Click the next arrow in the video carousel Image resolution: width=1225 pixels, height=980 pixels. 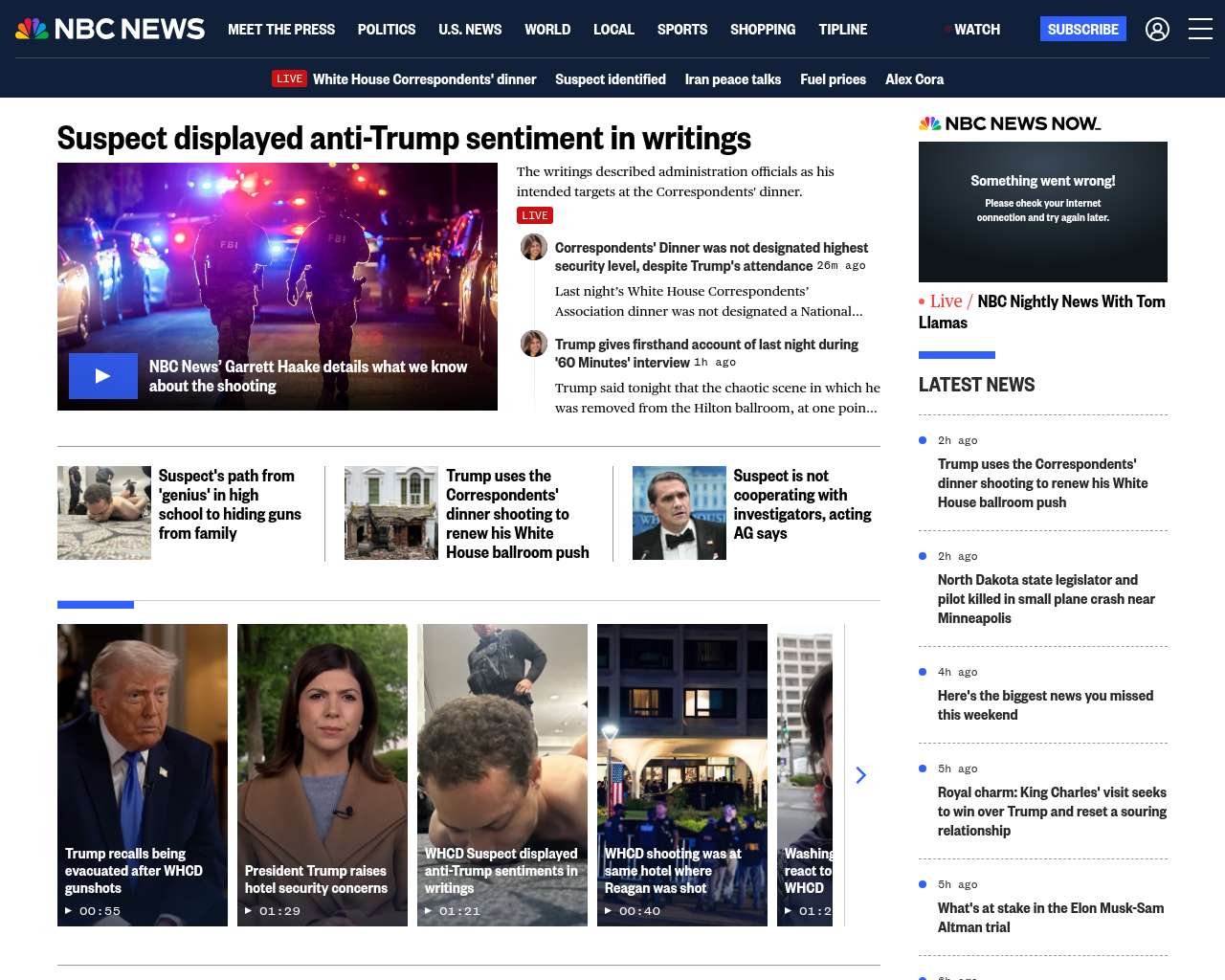(x=860, y=775)
